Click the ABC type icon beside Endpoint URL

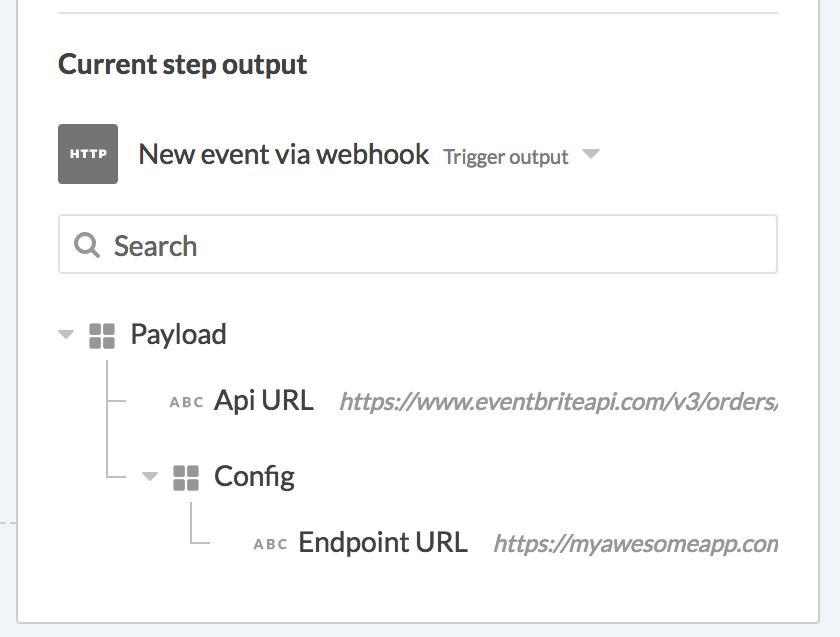(270, 544)
